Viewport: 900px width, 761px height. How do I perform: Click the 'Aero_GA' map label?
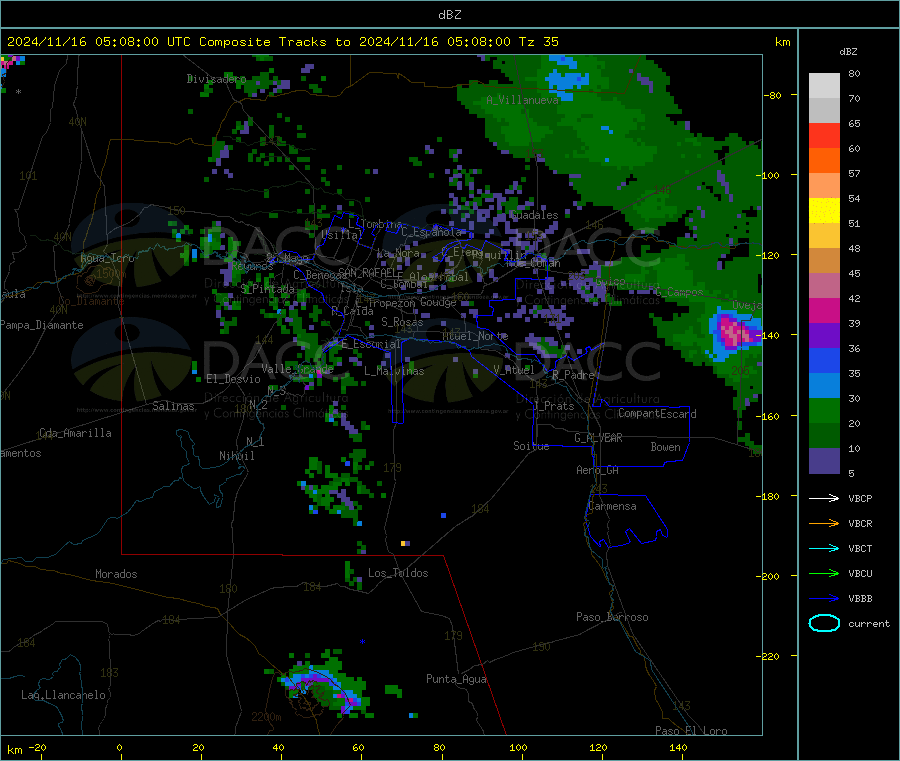[597, 470]
